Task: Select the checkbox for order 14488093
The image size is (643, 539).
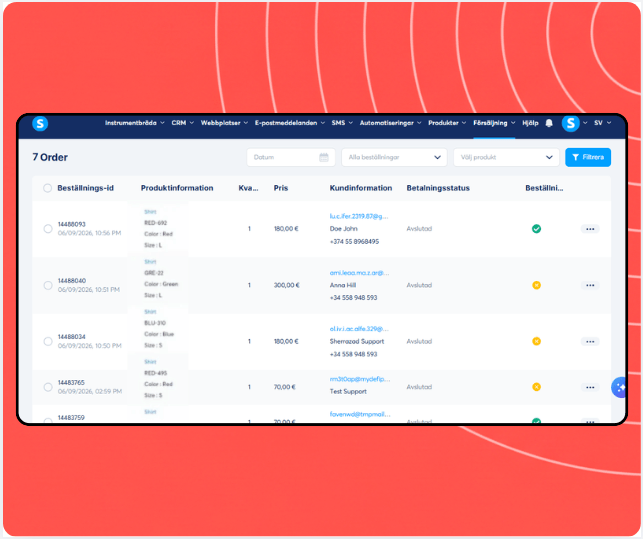Action: click(48, 229)
